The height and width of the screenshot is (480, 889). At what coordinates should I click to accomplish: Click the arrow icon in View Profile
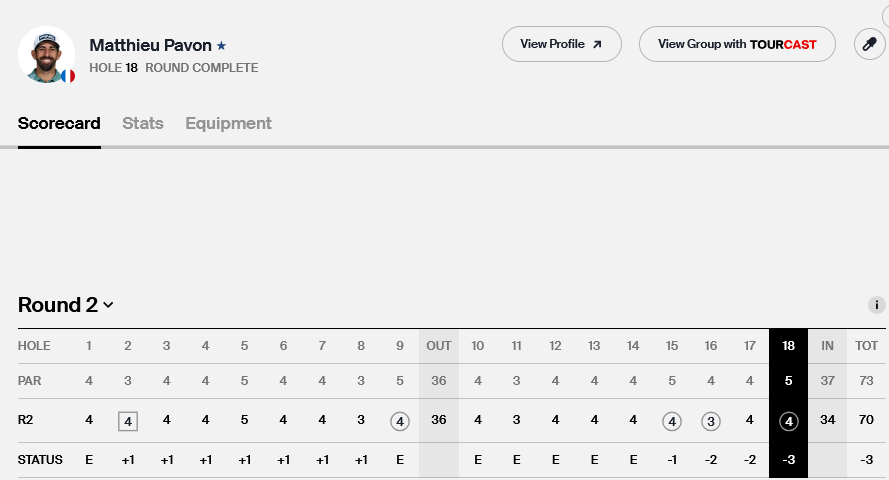[x=597, y=44]
